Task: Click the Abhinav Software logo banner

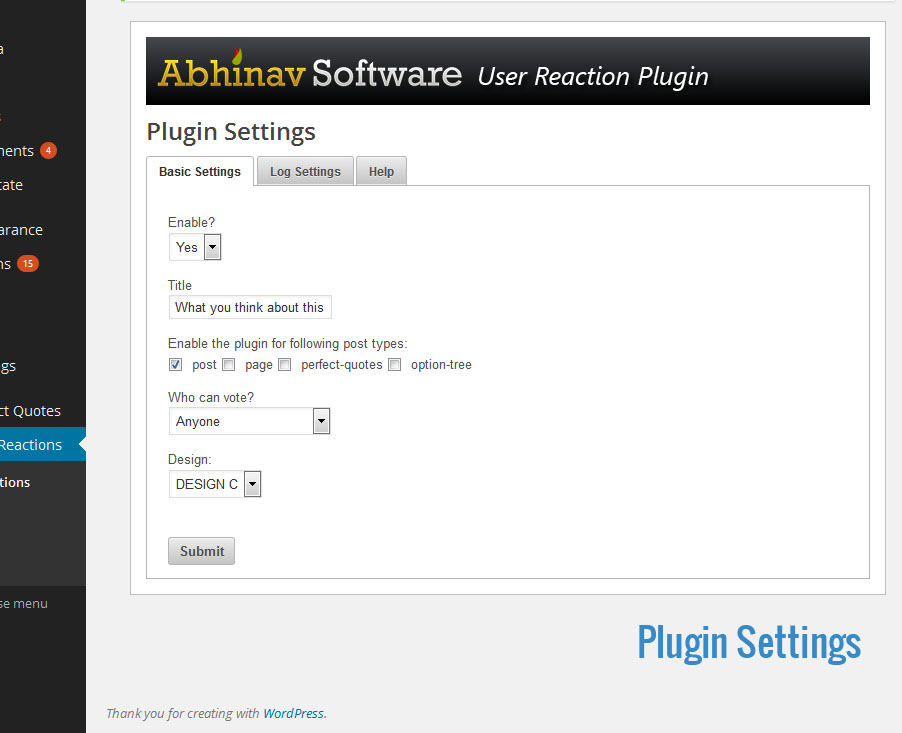Action: click(507, 71)
